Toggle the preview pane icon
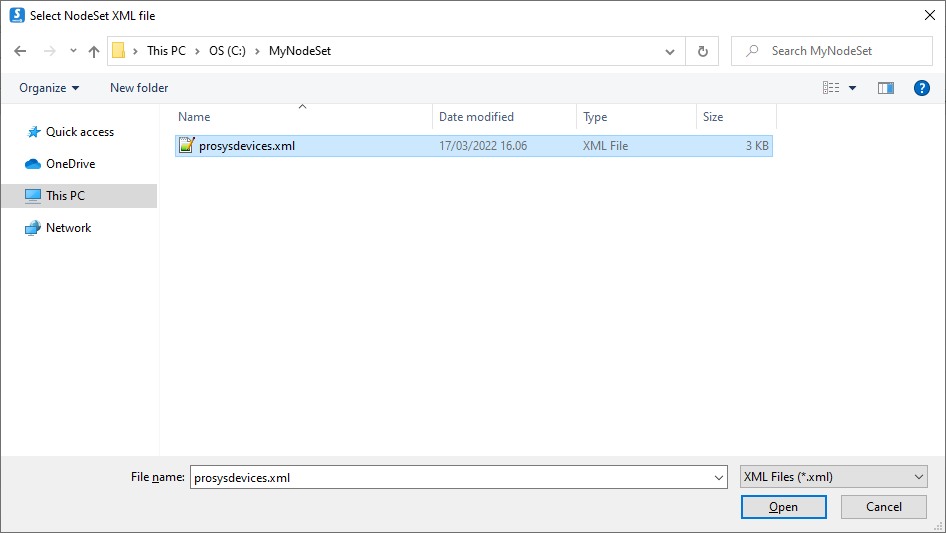This screenshot has width=946, height=533. click(885, 88)
